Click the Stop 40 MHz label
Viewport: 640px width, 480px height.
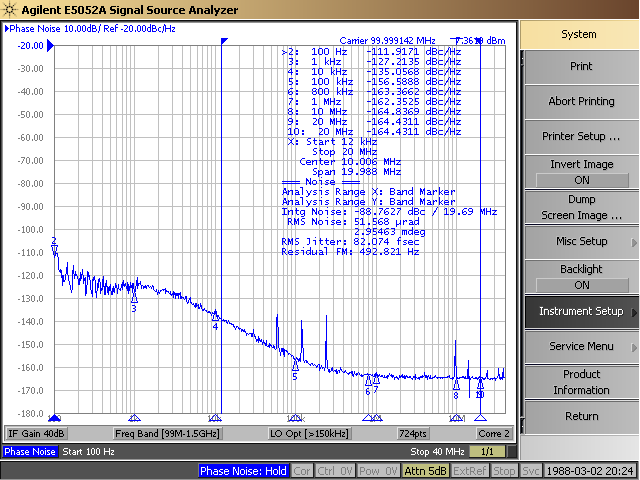point(437,452)
